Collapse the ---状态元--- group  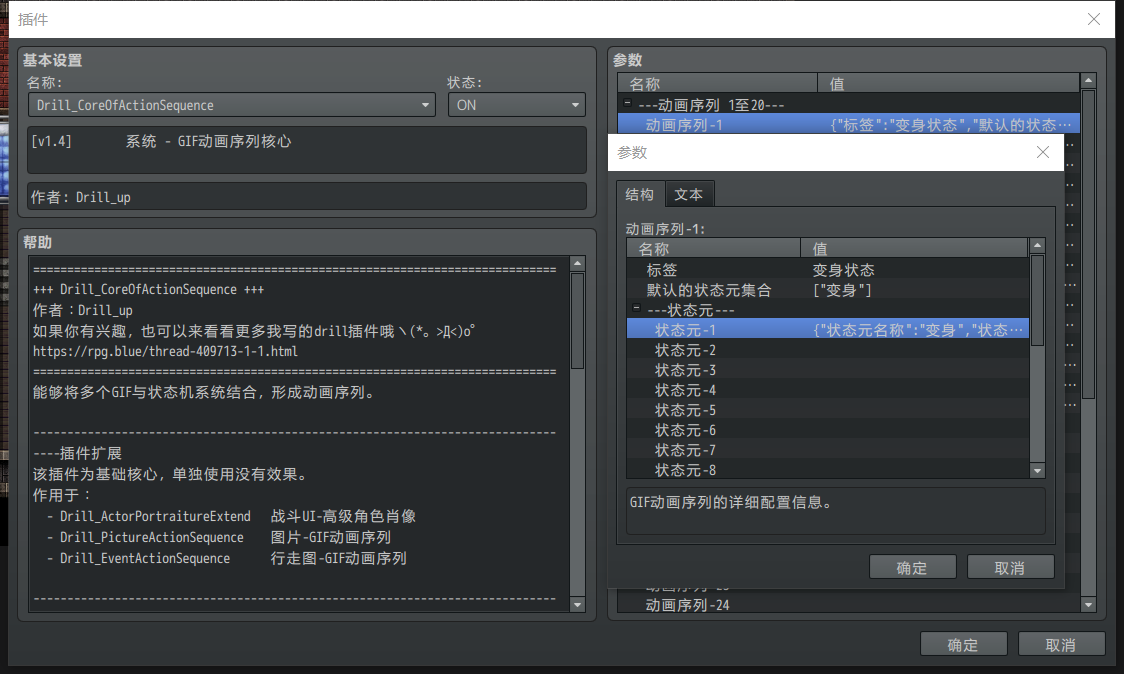(636, 308)
